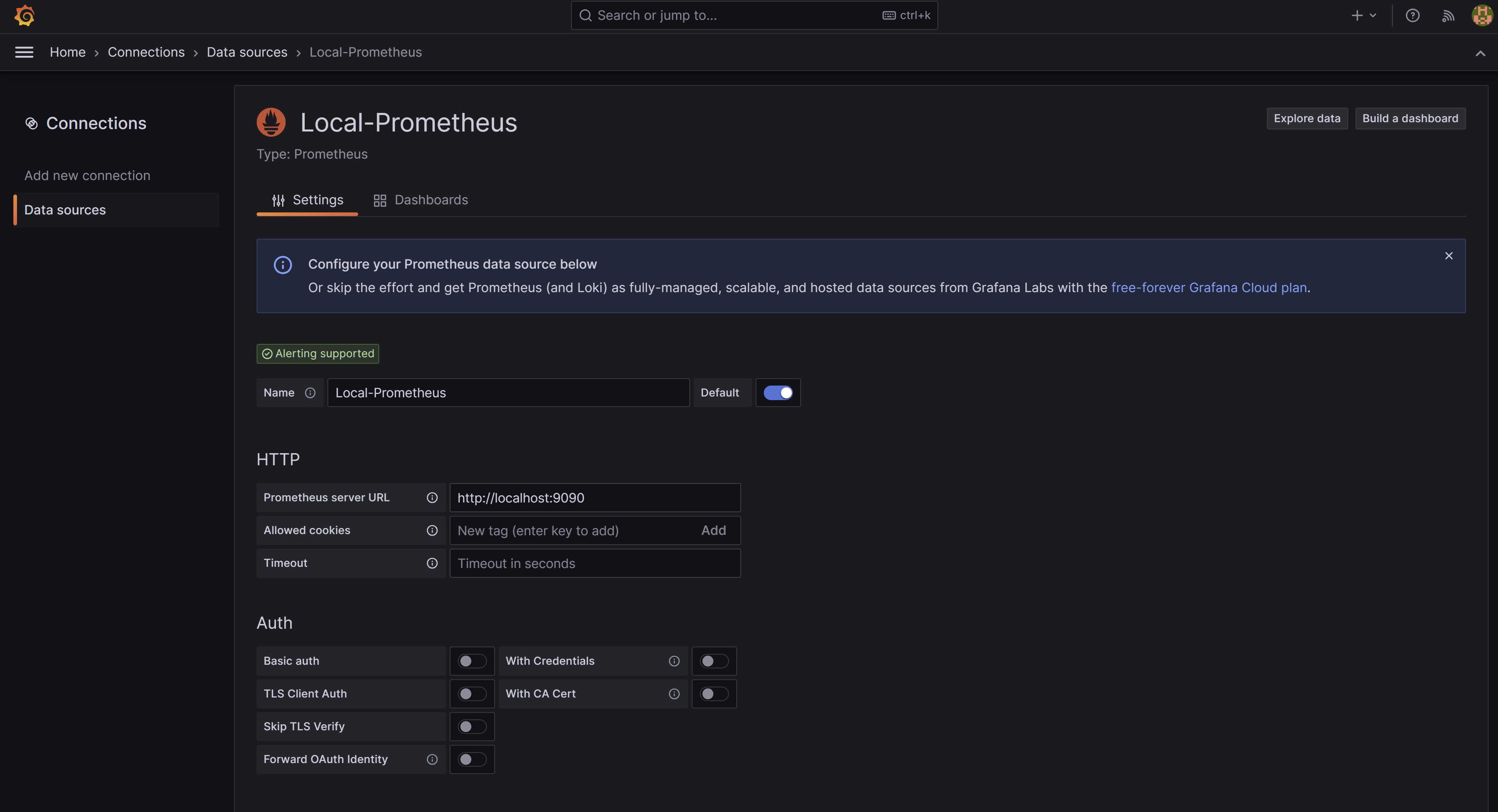Click the HTTP section heading
Viewport: 1498px width, 812px height.
pos(278,460)
